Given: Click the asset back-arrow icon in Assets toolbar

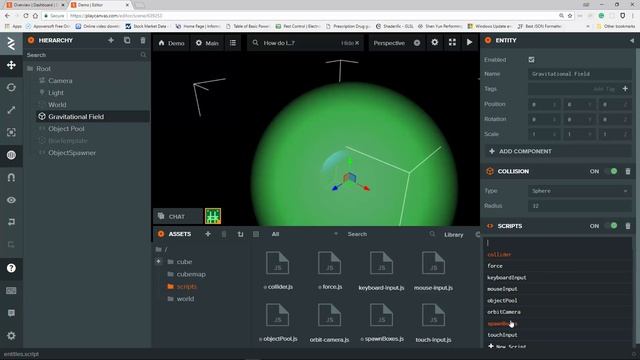Looking at the screenshot, I should [240, 234].
